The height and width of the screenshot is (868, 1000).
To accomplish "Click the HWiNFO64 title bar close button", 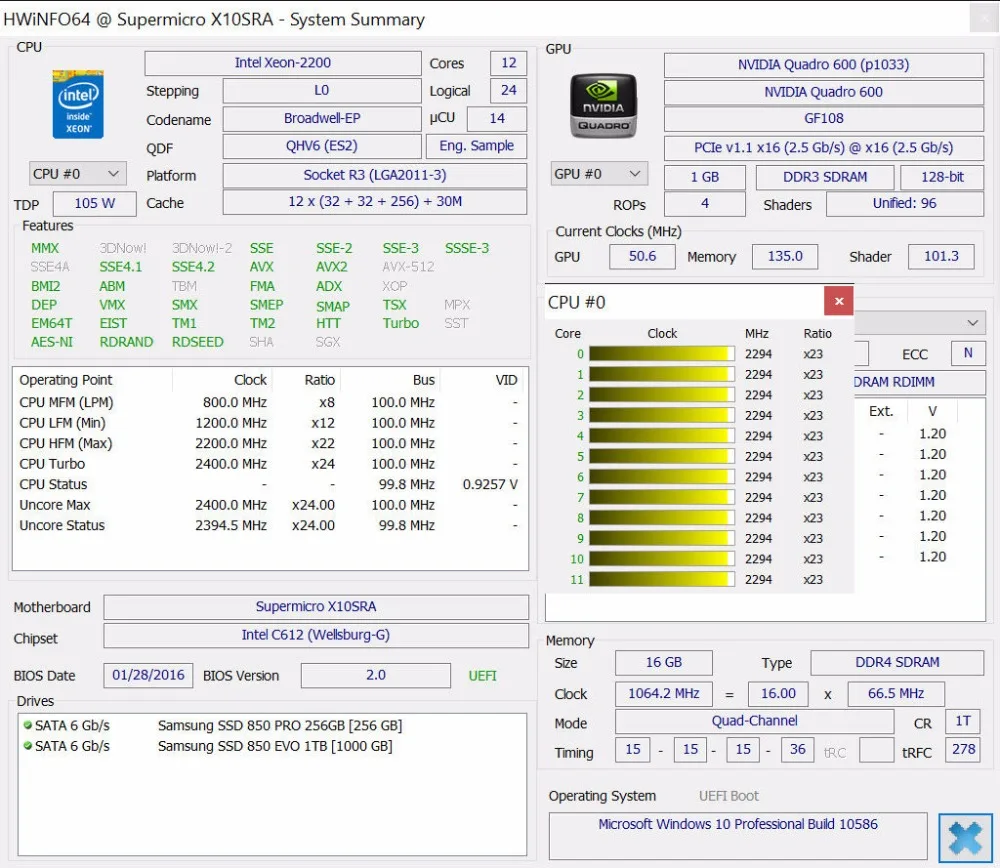I will (983, 18).
